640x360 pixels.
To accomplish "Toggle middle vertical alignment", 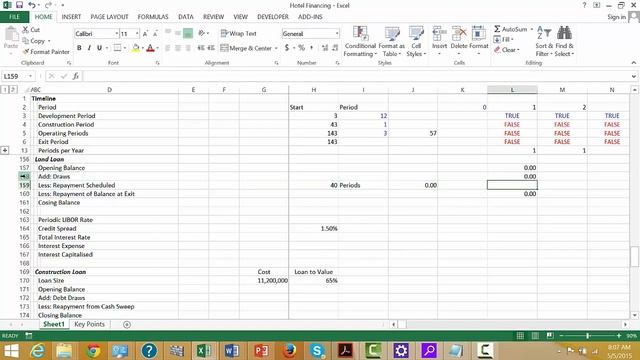I will click(x=178, y=33).
